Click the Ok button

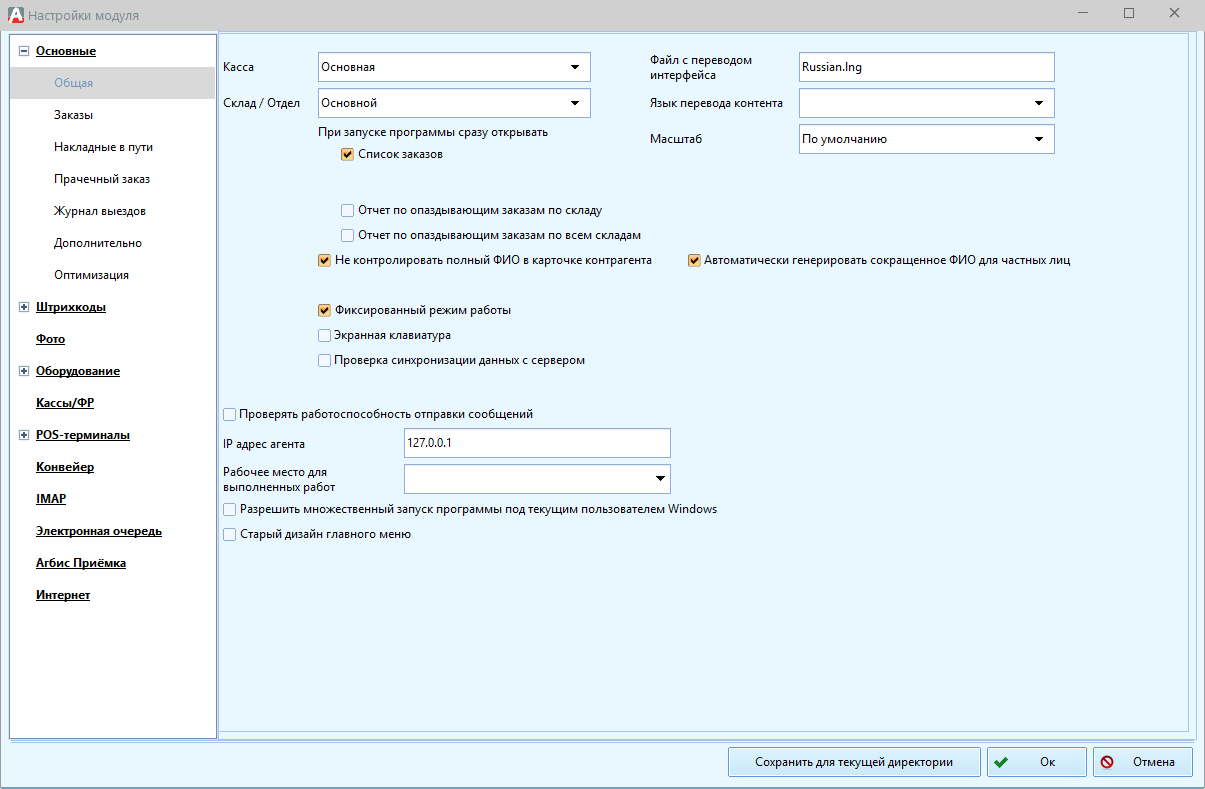click(1036, 762)
